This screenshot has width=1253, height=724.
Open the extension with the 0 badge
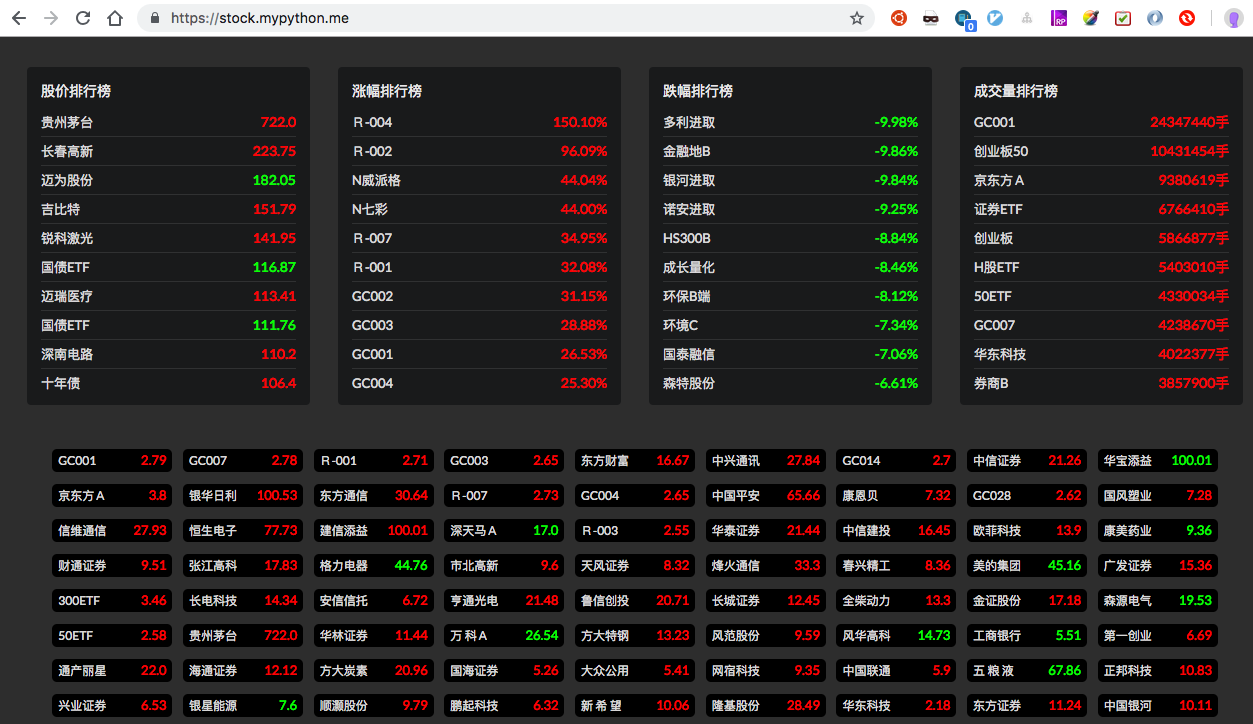click(x=964, y=19)
